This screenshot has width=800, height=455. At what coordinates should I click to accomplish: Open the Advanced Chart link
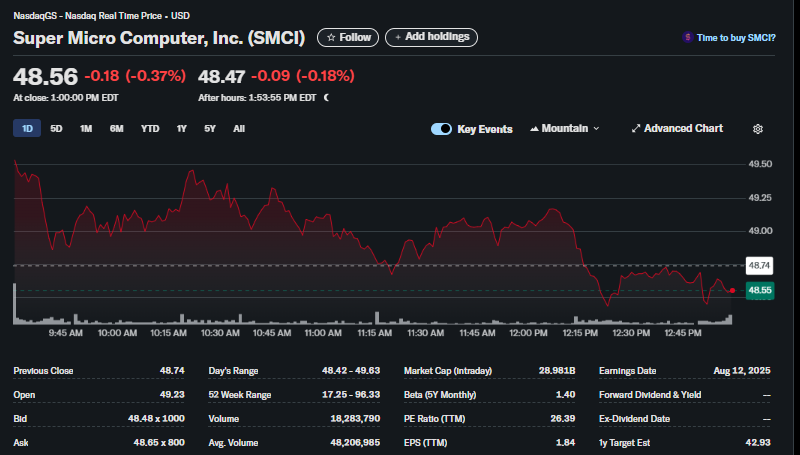[x=677, y=129]
